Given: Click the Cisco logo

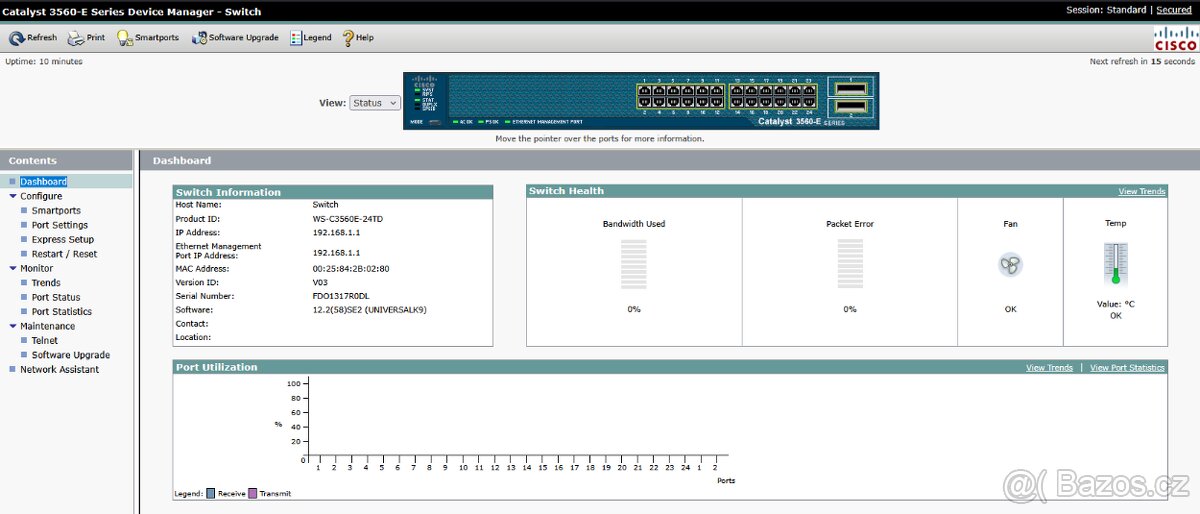Looking at the screenshot, I should tap(1175, 38).
